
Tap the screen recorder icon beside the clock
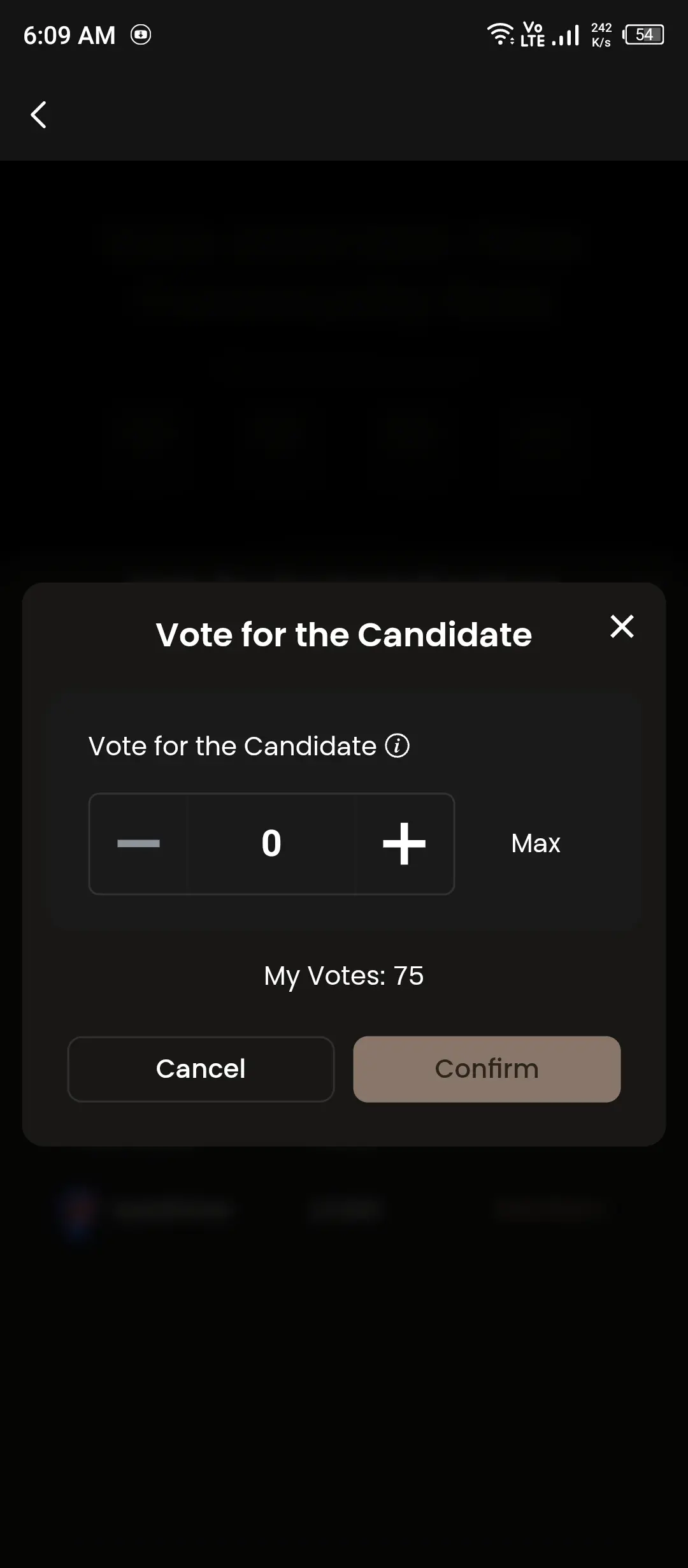141,34
